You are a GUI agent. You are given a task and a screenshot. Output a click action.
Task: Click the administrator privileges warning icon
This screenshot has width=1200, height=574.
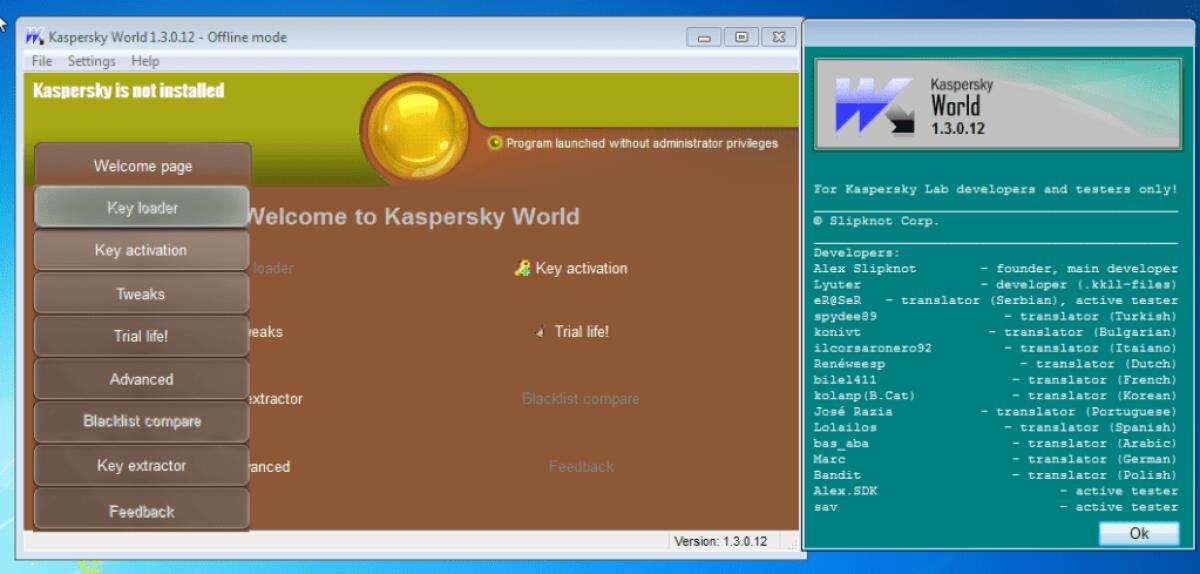(x=495, y=143)
